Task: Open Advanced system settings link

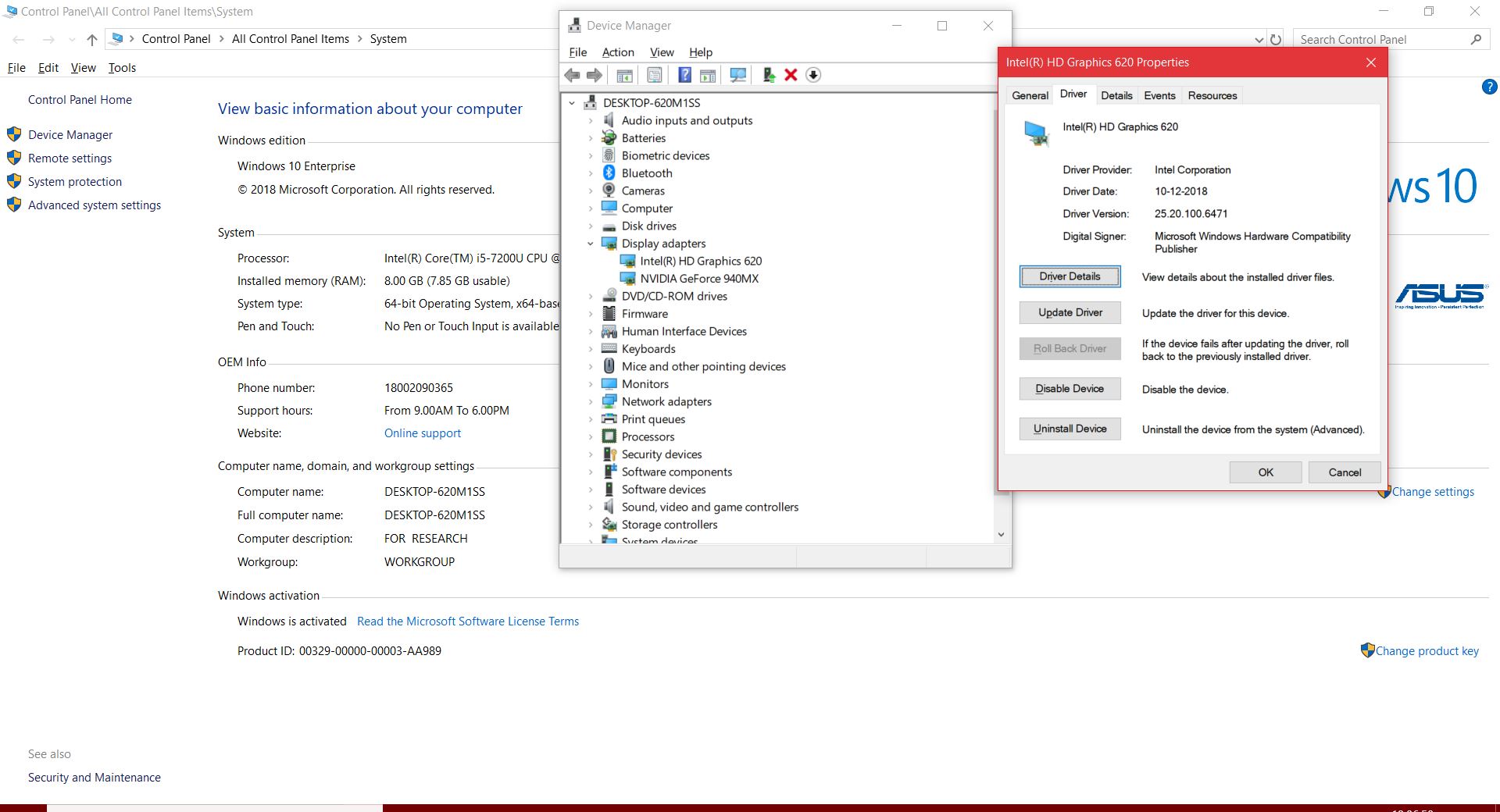Action: click(95, 205)
